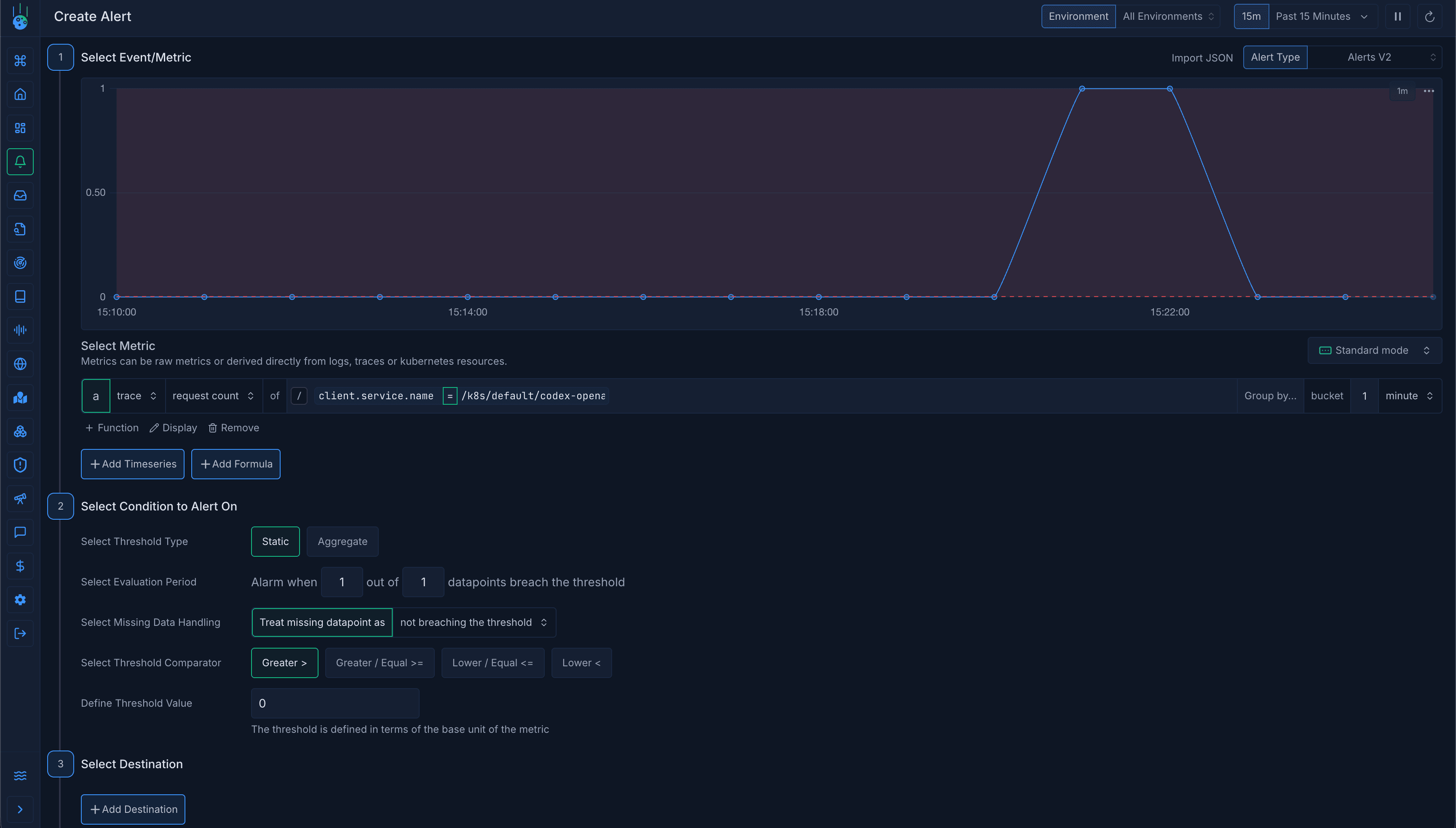Click the Incidents inbox icon in sidebar
Image resolution: width=1456 pixels, height=828 pixels.
(21, 195)
